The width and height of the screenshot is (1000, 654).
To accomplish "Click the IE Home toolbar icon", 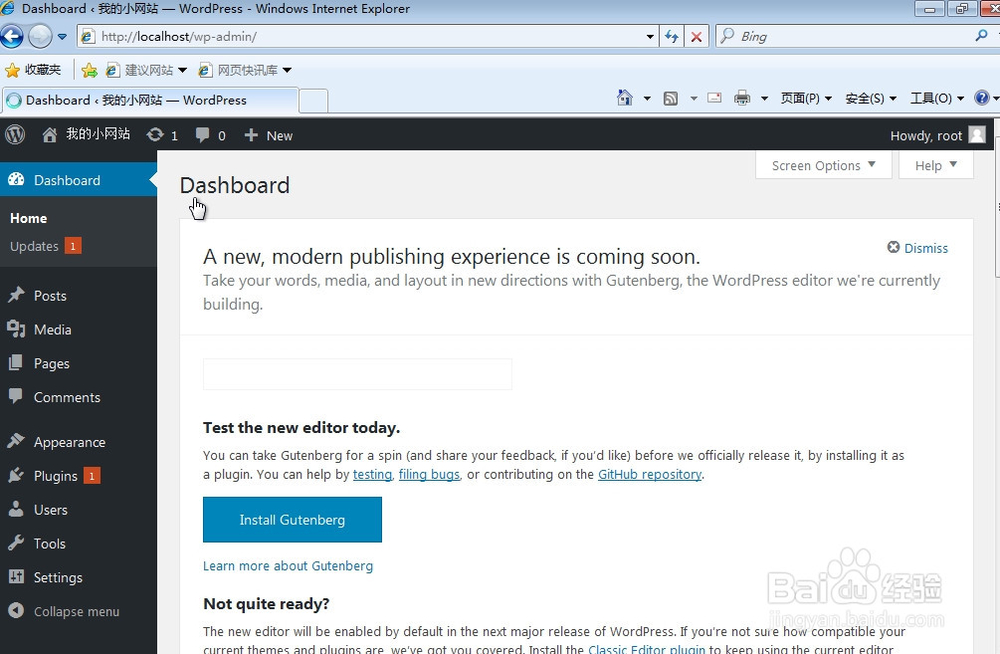I will (x=624, y=98).
